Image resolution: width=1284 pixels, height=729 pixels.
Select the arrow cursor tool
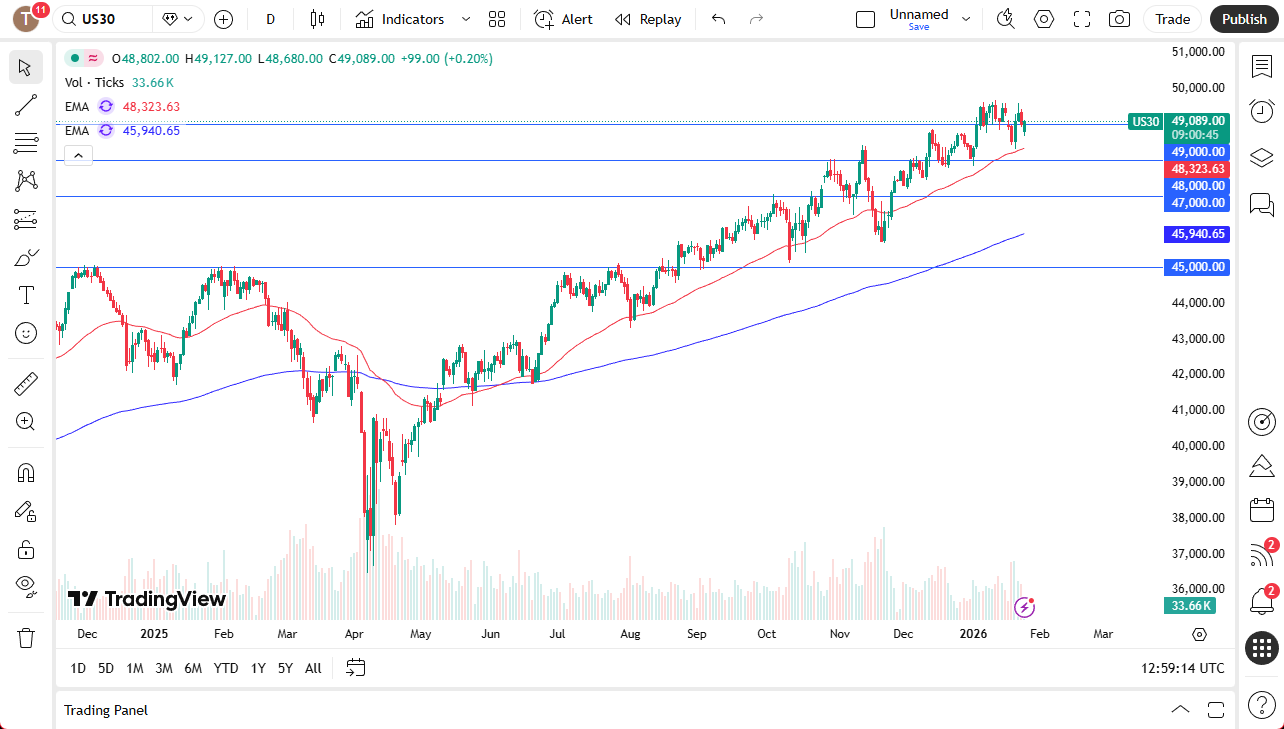click(x=26, y=67)
